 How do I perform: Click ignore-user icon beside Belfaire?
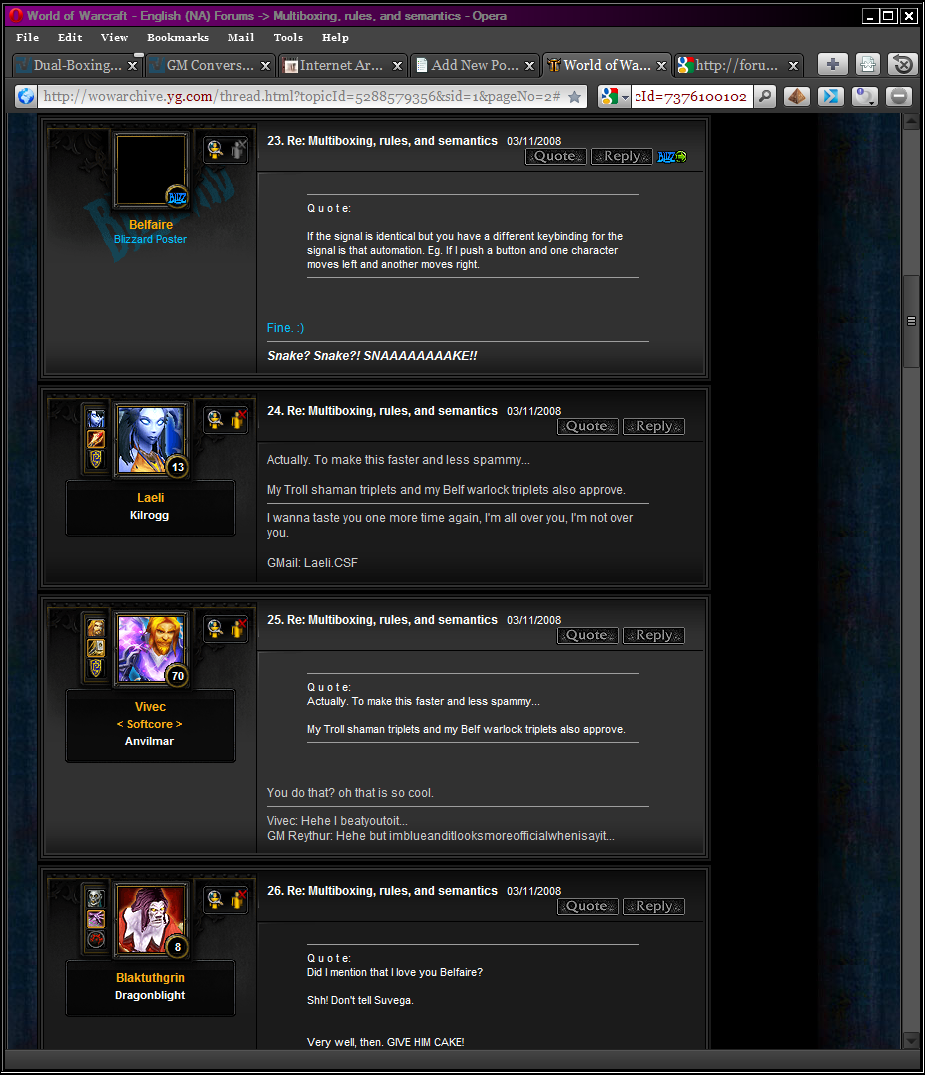point(238,149)
